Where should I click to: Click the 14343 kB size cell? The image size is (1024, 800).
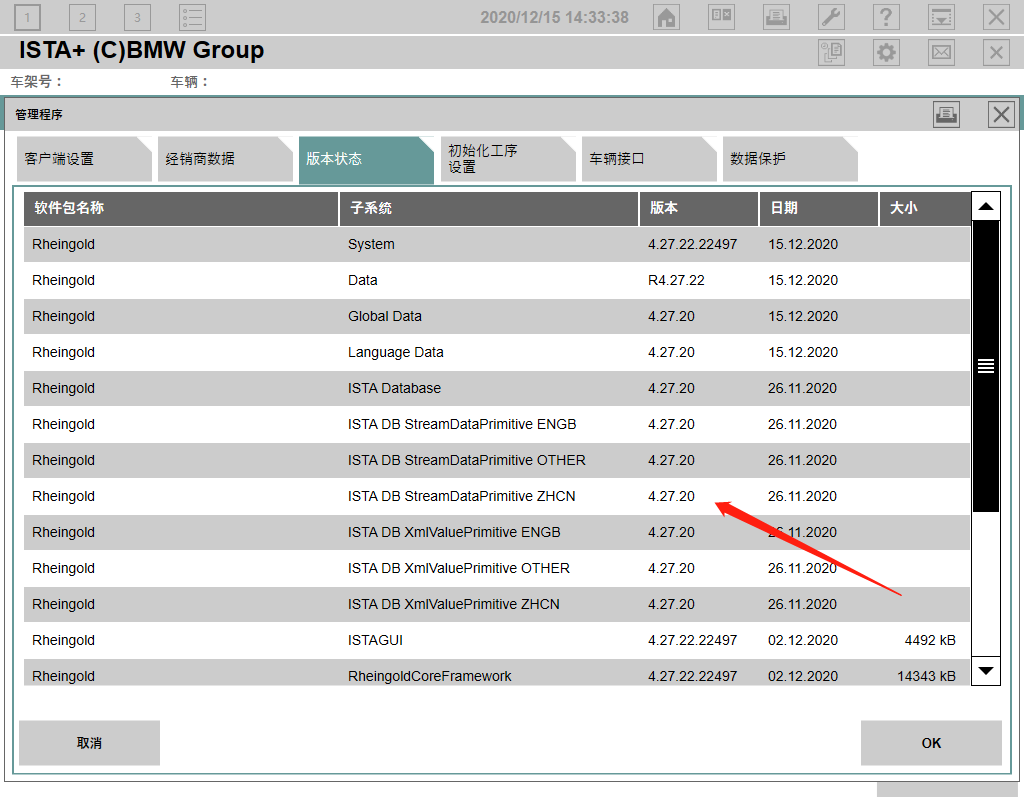pos(926,676)
